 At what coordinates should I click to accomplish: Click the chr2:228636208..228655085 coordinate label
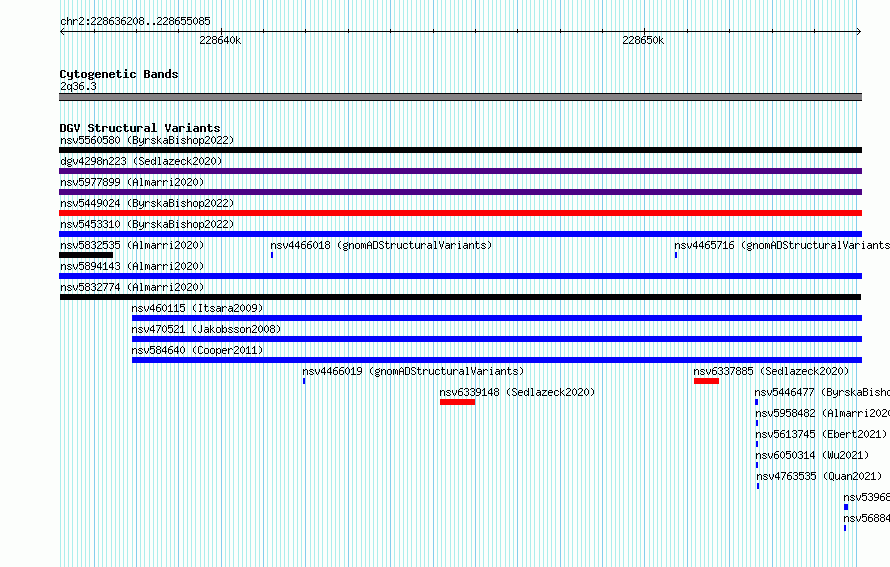click(x=136, y=21)
